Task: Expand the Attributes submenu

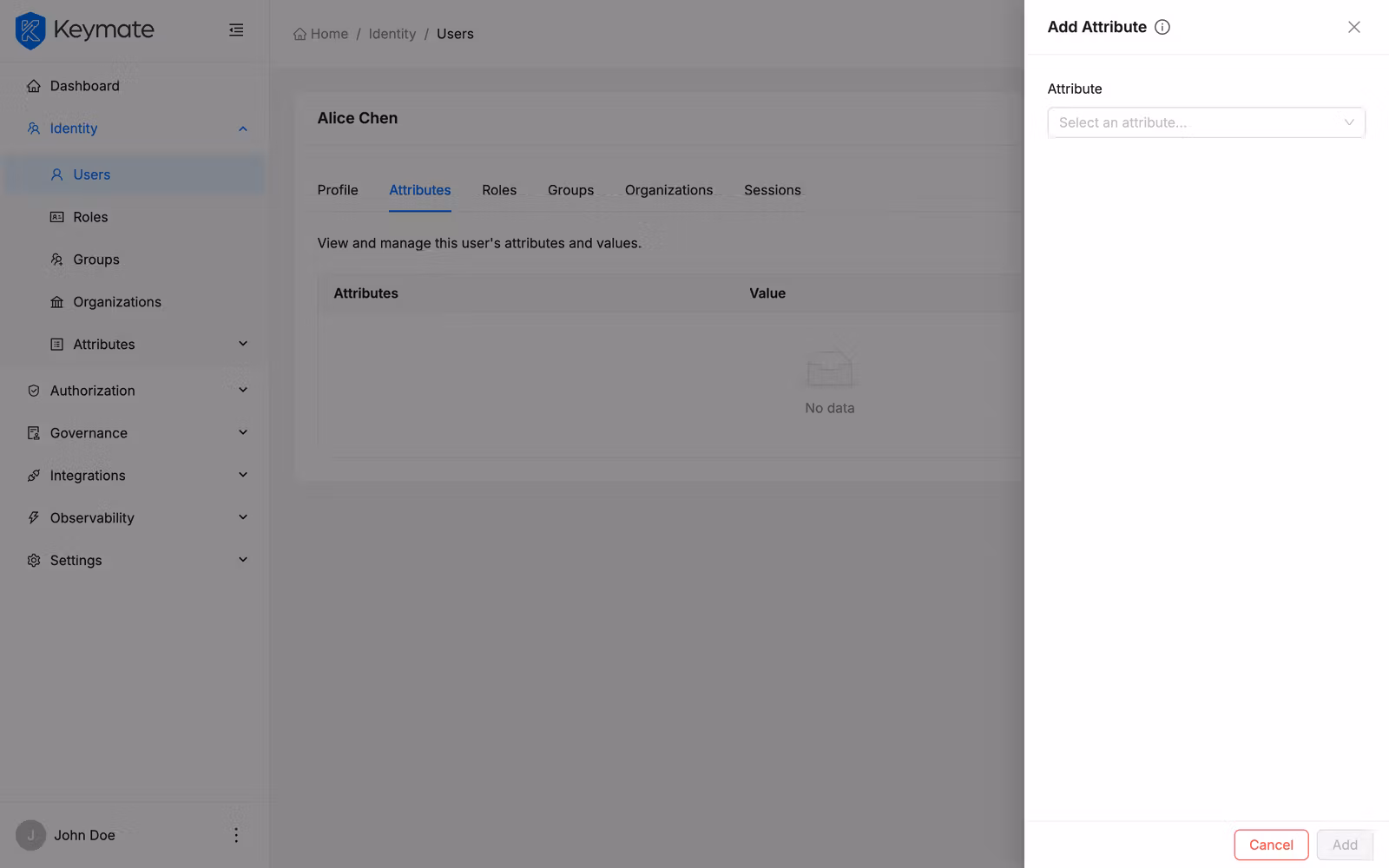Action: click(x=242, y=344)
